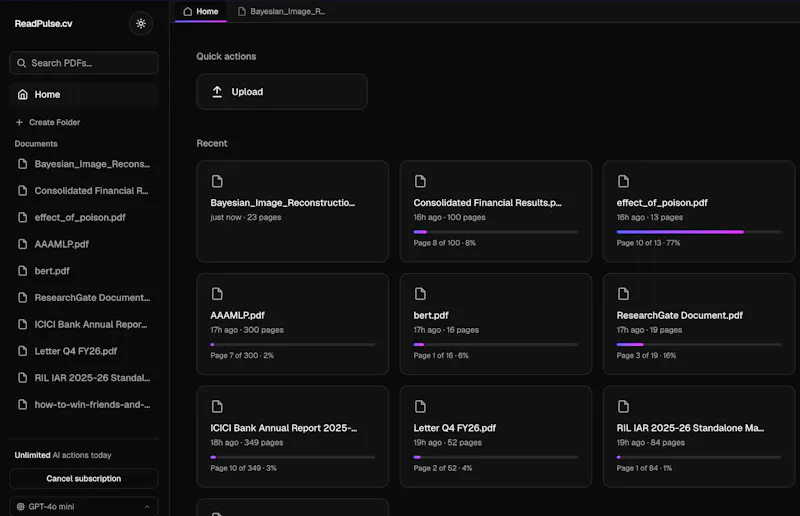The image size is (800, 516).
Task: Open ICICI Bank Annual Repor sidebar item
Action: click(84, 325)
